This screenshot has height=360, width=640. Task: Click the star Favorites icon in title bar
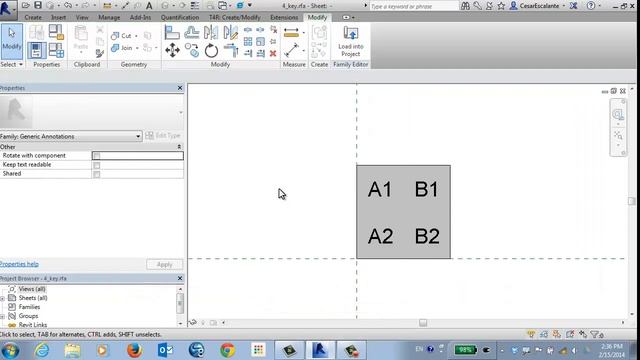pos(501,6)
